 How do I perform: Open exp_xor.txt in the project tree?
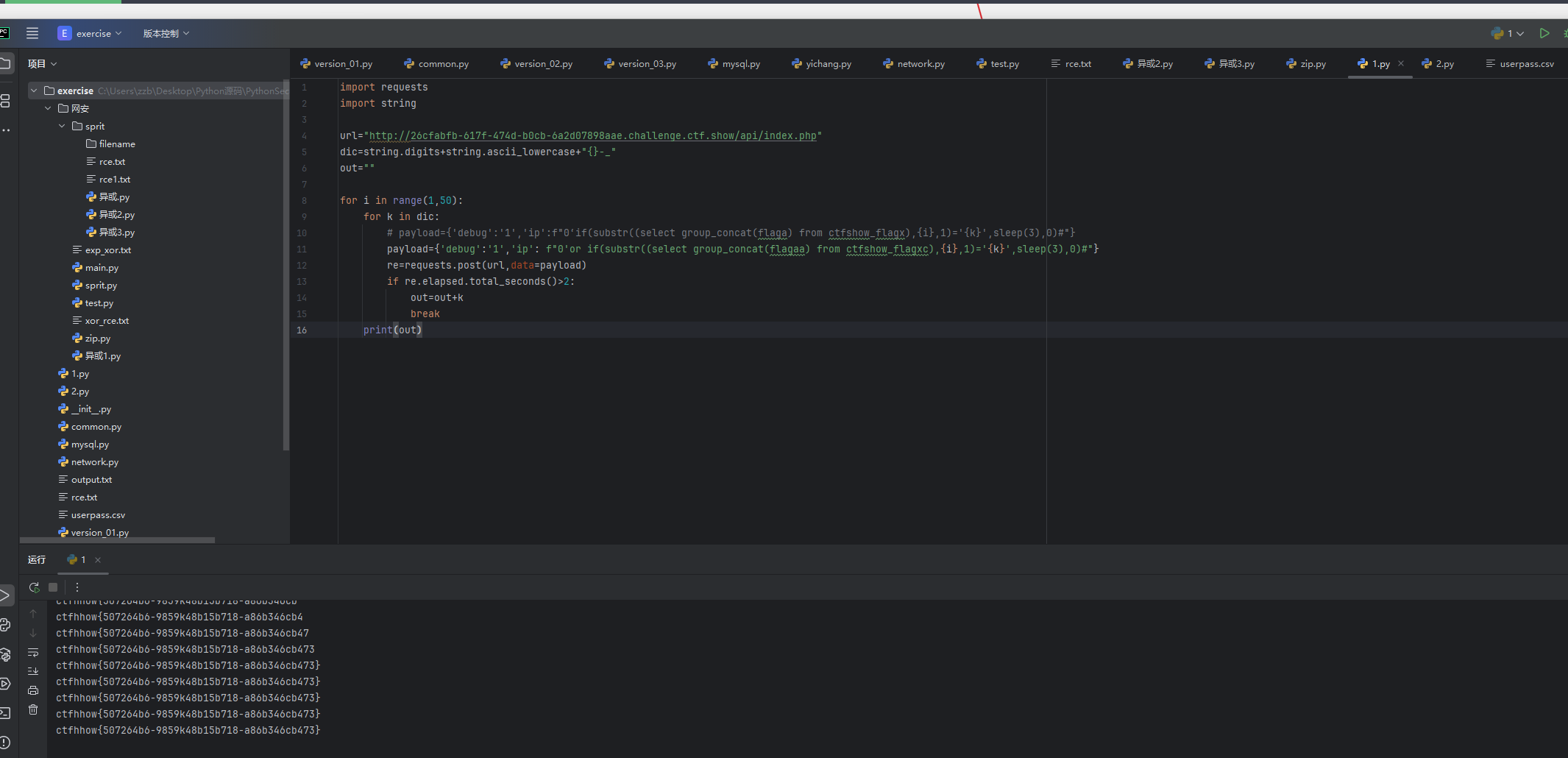pos(102,249)
